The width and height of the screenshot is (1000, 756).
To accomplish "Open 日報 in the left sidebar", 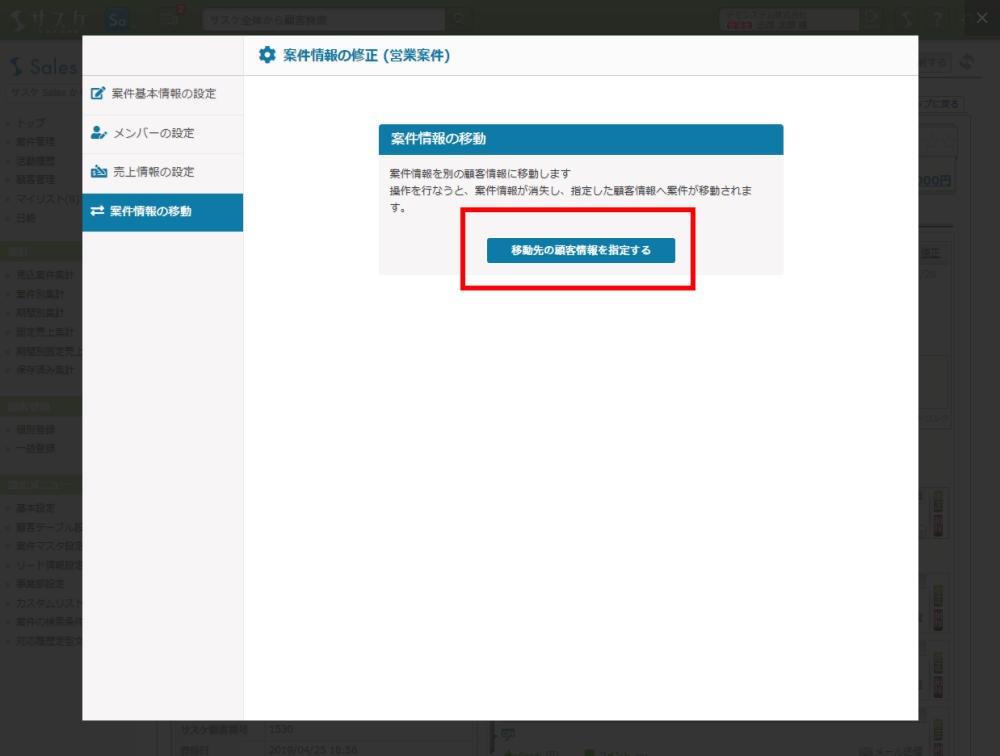I will coord(26,218).
